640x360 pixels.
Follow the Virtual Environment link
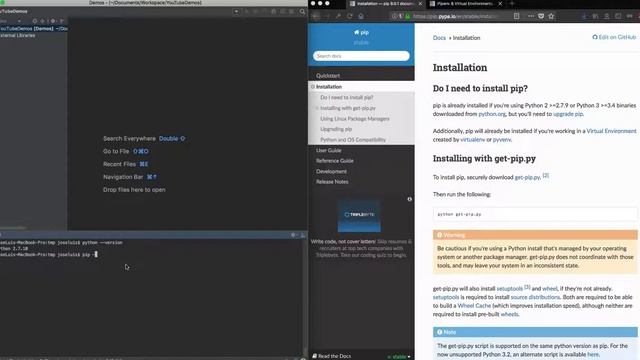(611, 131)
